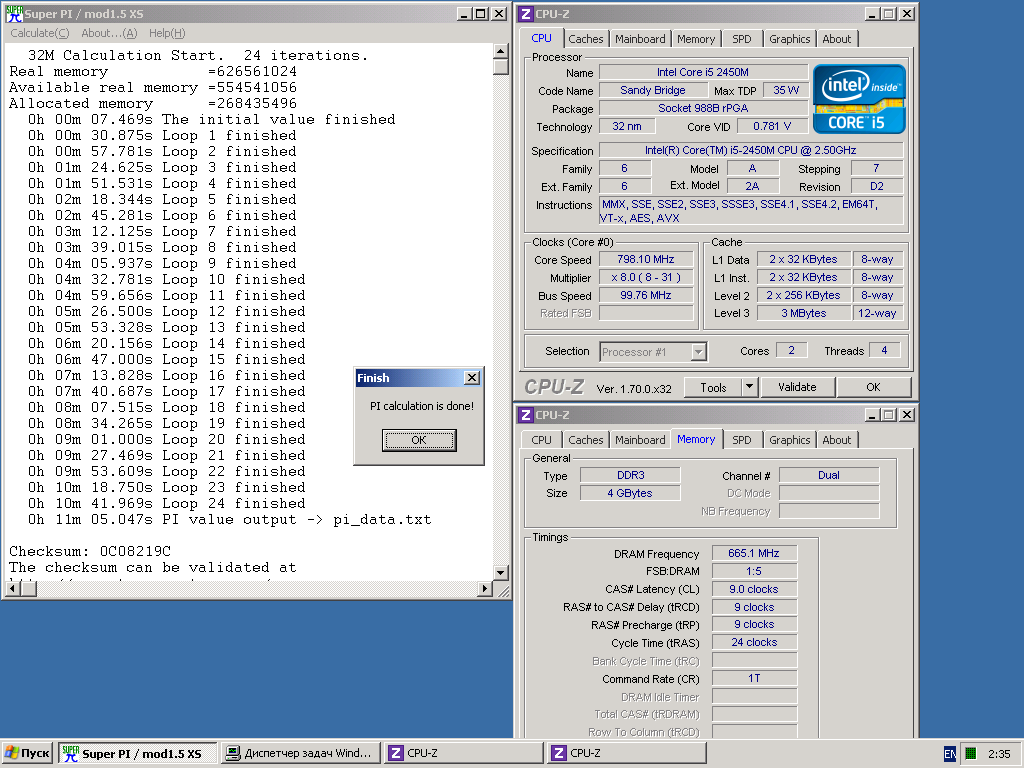Select Mainboard tab in lower CPU-Z window

(x=640, y=440)
